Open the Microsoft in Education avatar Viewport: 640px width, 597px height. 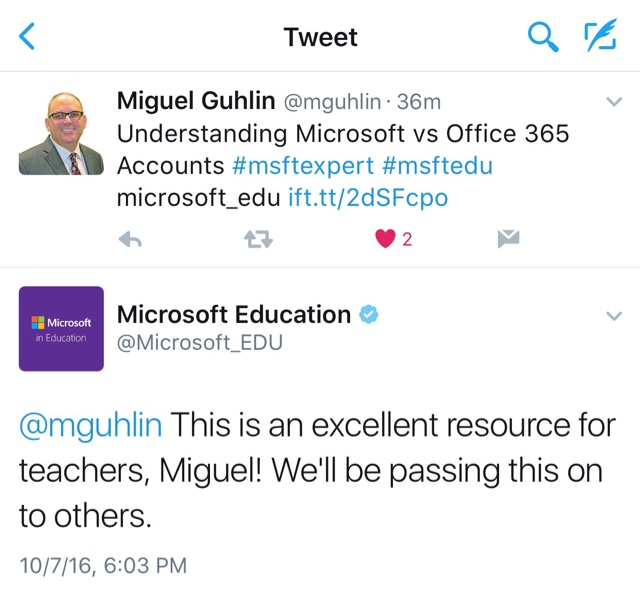tap(61, 329)
